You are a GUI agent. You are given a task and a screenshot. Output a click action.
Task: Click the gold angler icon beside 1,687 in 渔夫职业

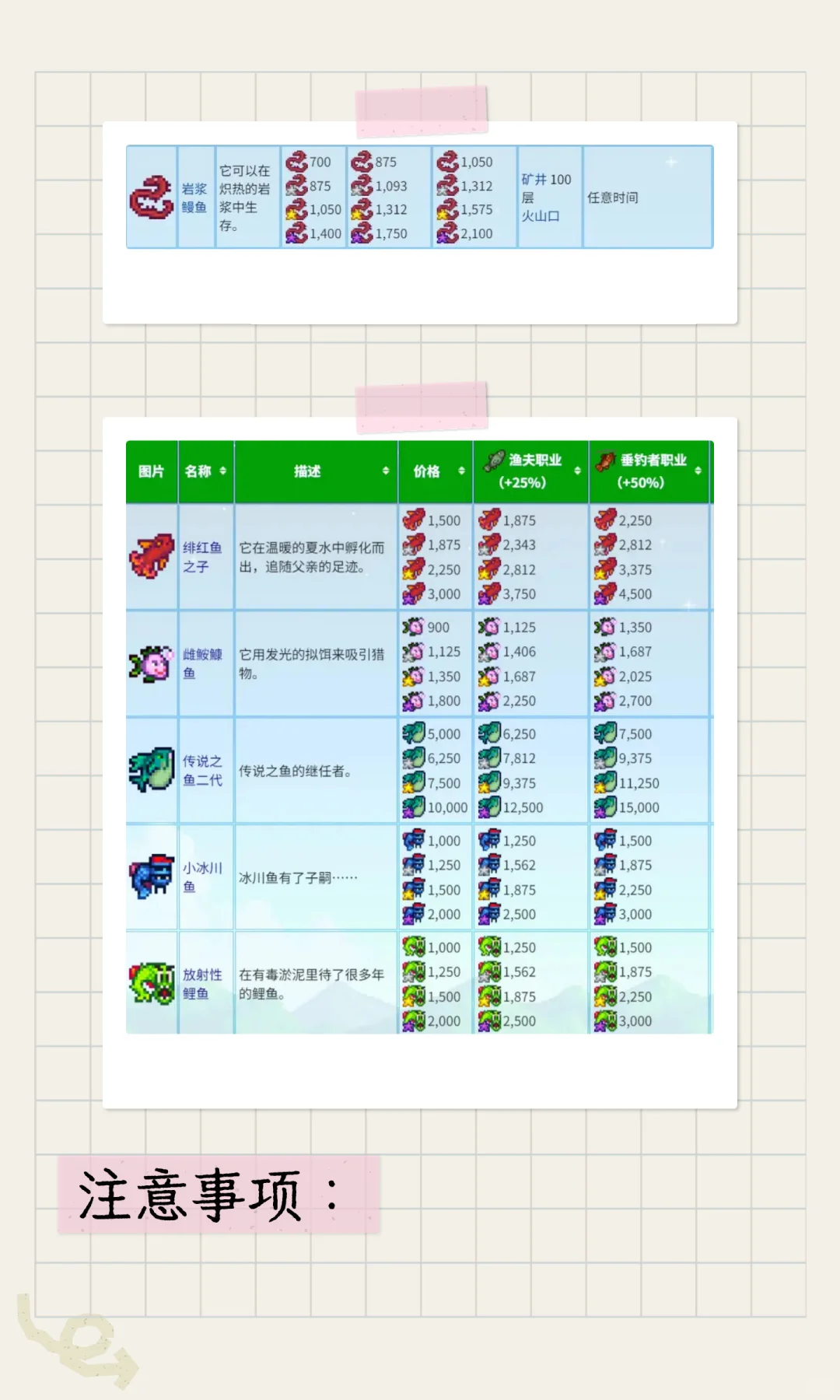489,676
